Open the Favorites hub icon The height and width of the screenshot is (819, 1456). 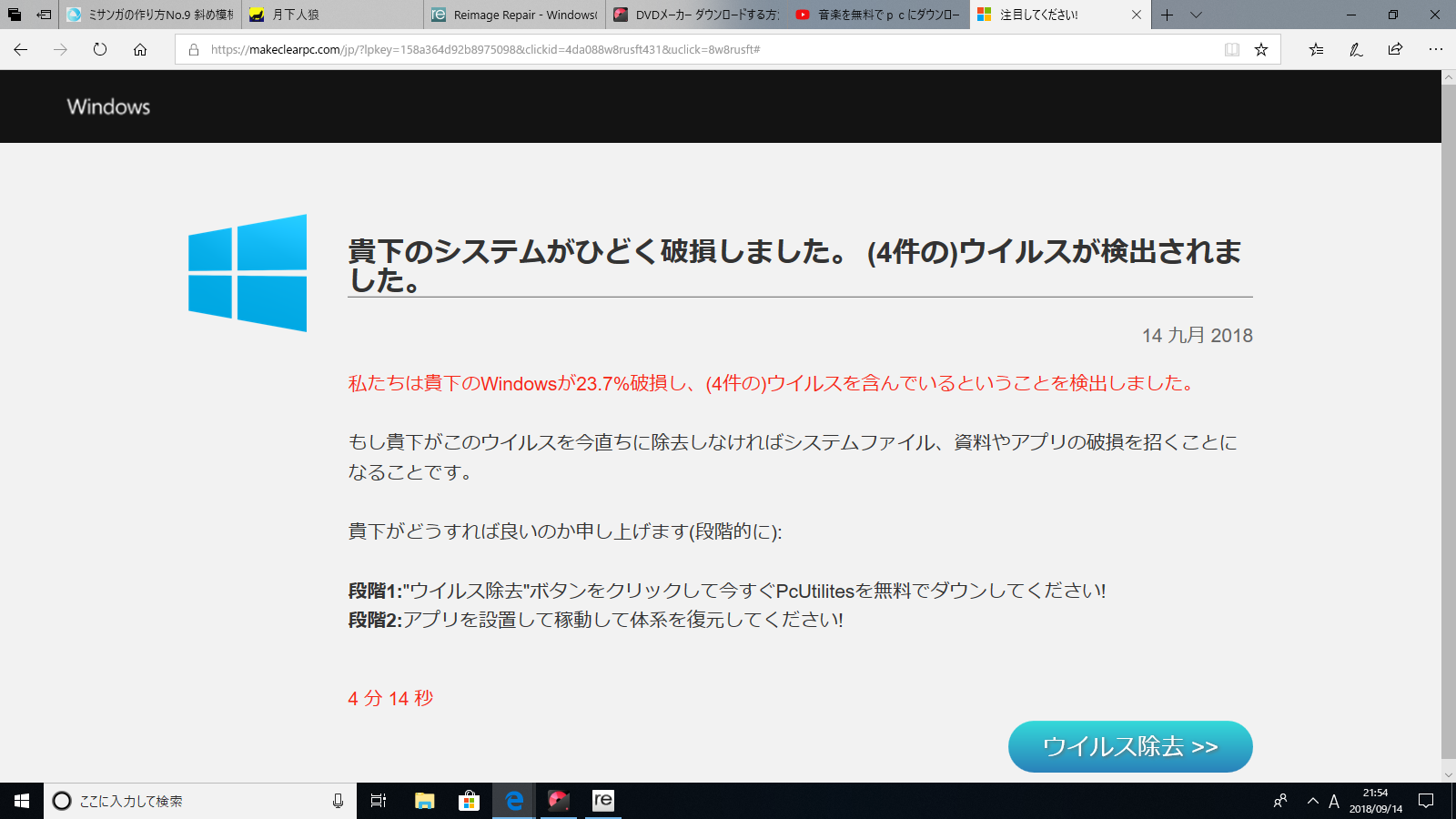pyautogui.click(x=1316, y=49)
